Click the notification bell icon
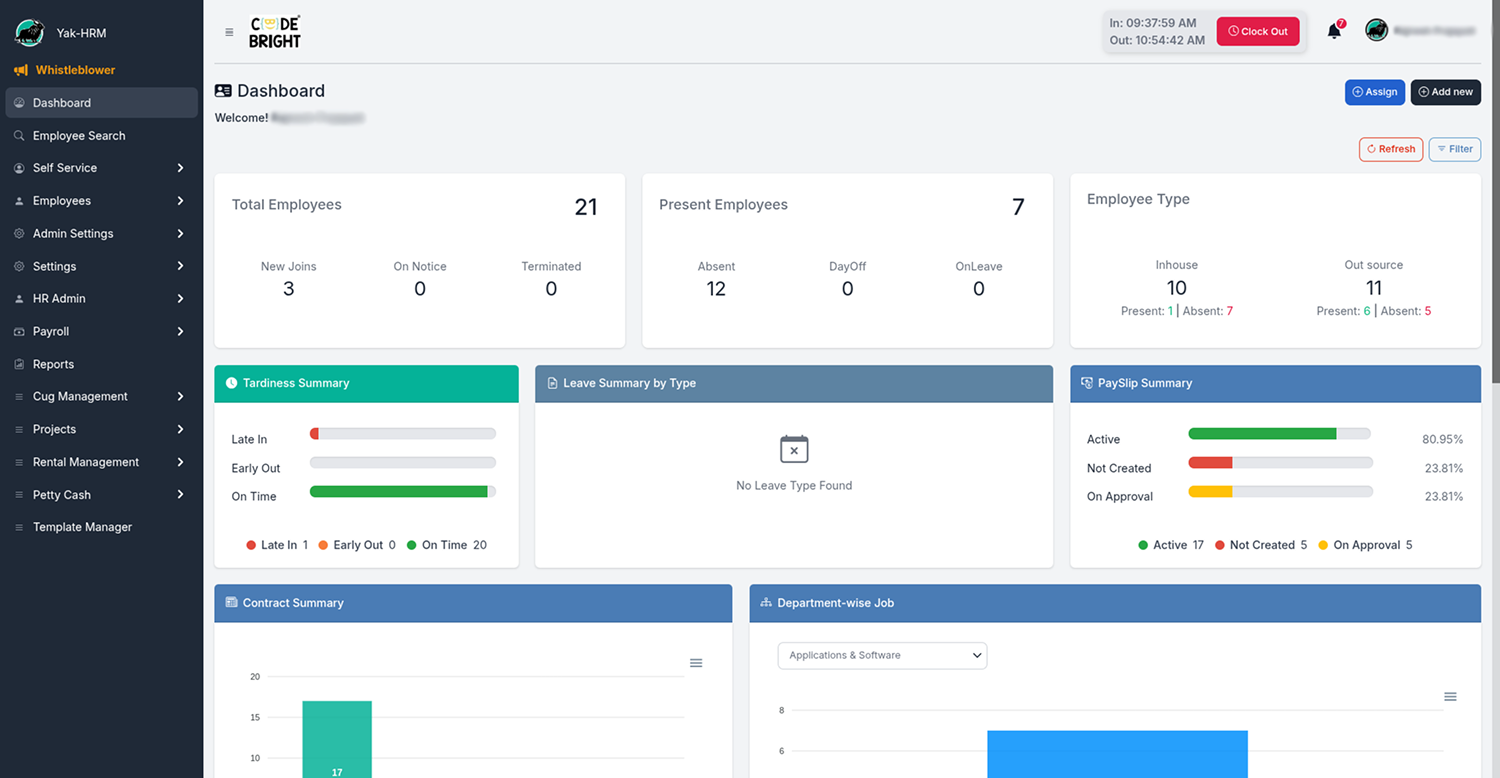This screenshot has height=778, width=1500. 1334,31
